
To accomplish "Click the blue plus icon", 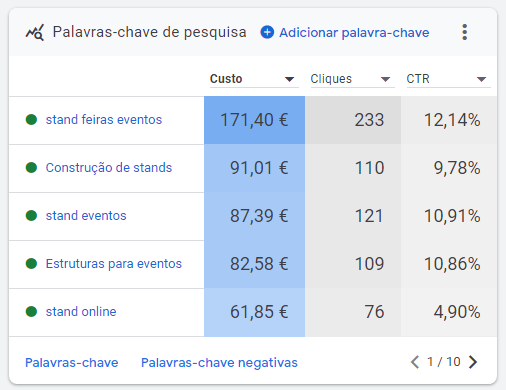I will point(267,32).
